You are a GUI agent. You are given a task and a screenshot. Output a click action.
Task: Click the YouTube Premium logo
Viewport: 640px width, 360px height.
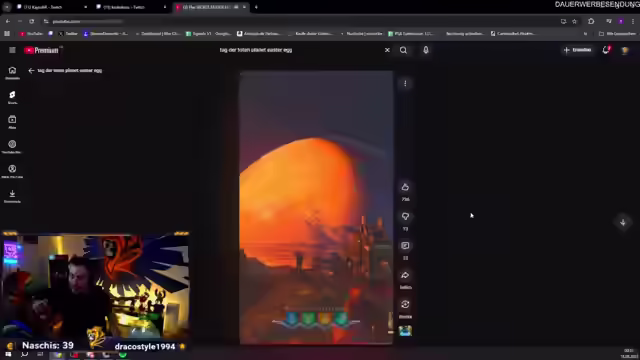tap(42, 50)
